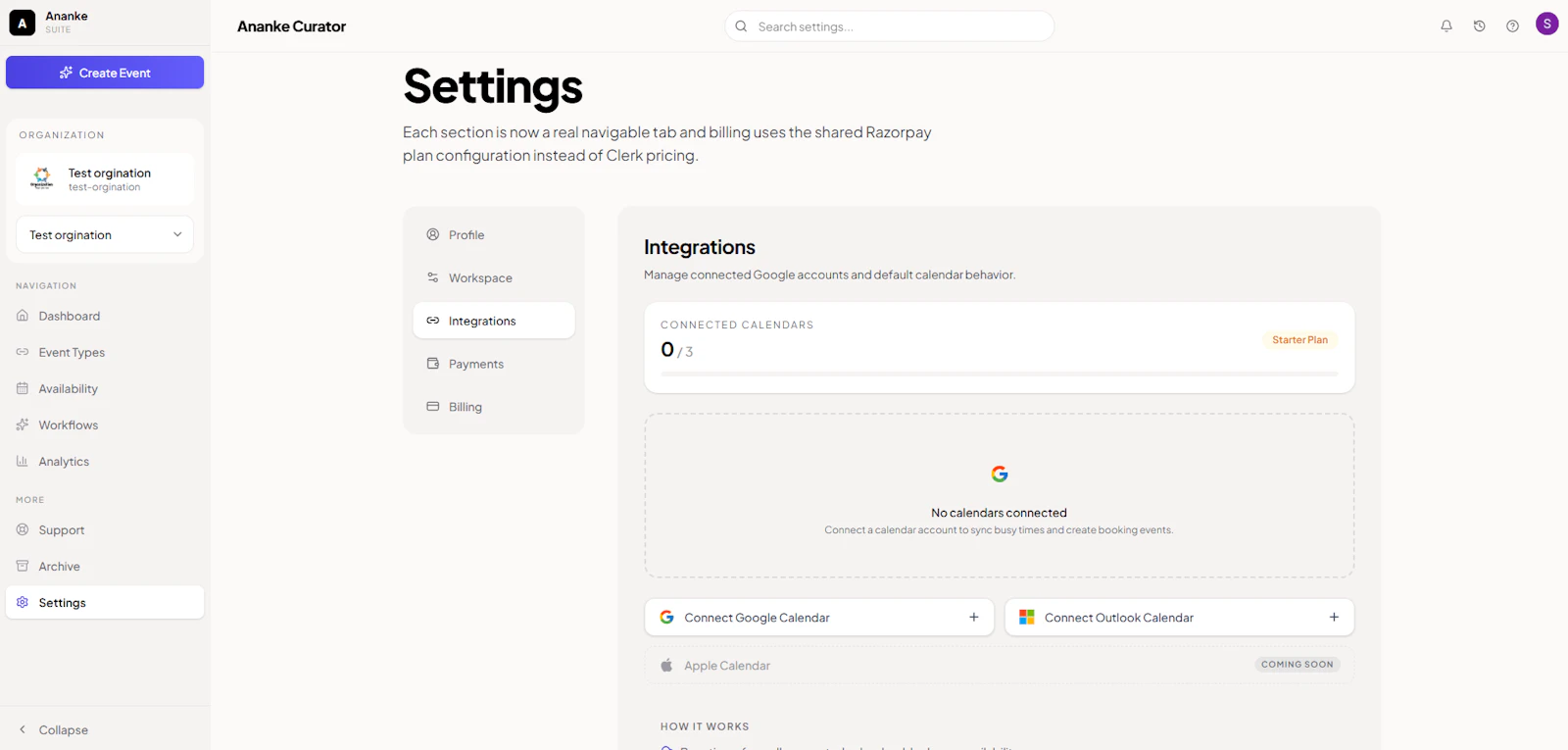
Task: Select the Integrations settings tab
Action: 494,321
